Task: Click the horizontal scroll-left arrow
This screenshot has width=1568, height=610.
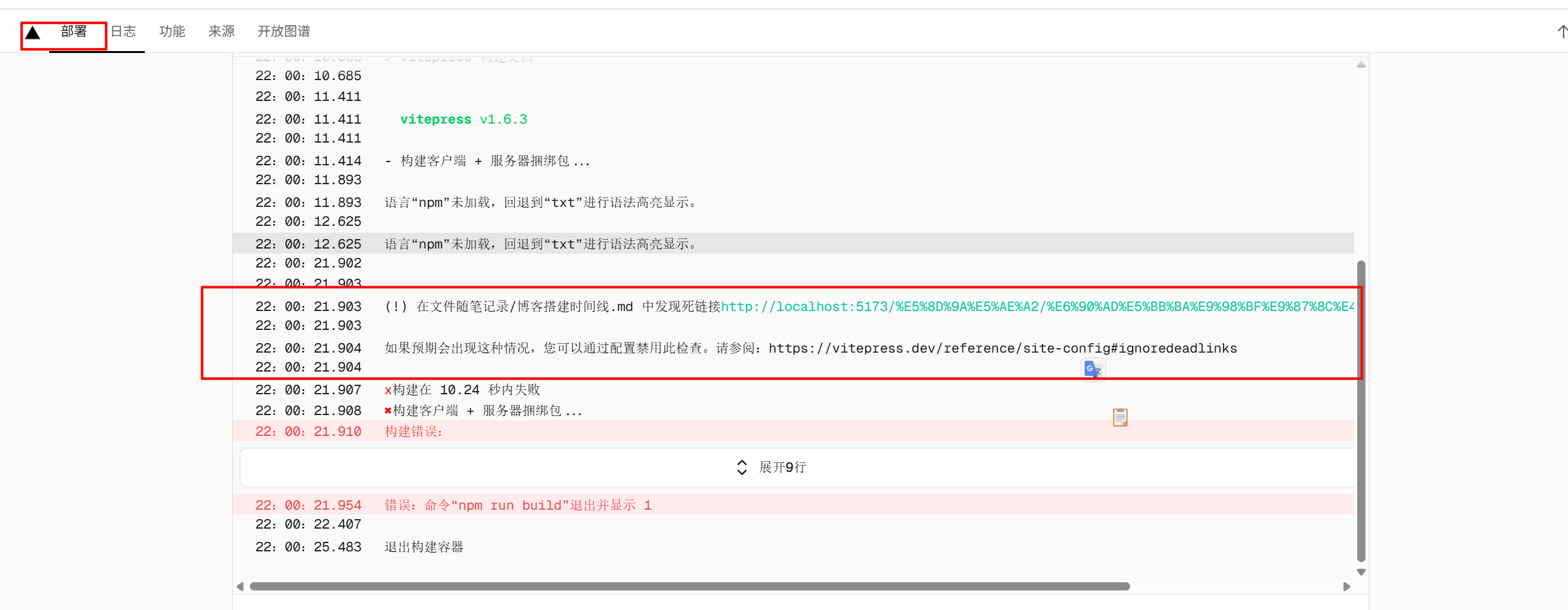Action: tap(240, 587)
